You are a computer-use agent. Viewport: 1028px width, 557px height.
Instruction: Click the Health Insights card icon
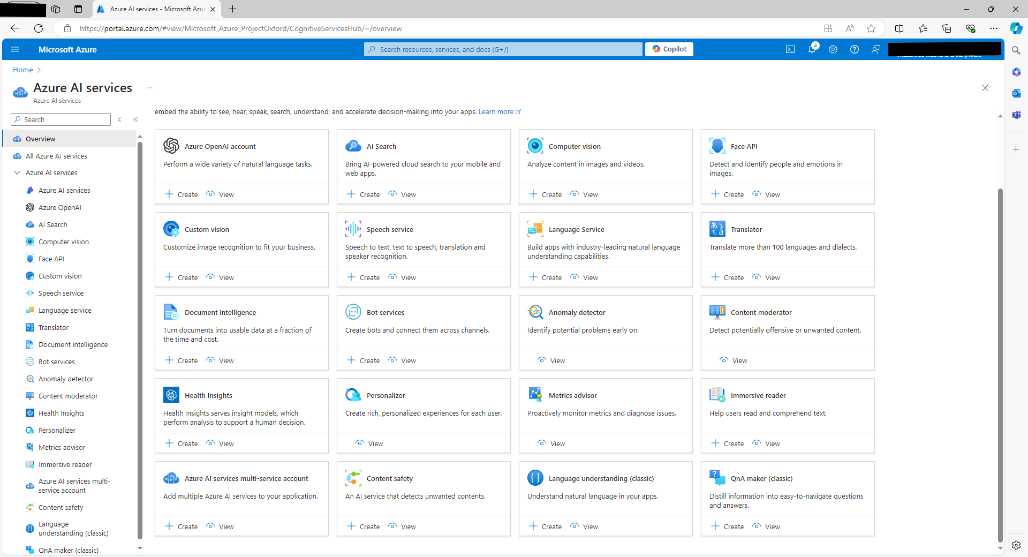171,394
